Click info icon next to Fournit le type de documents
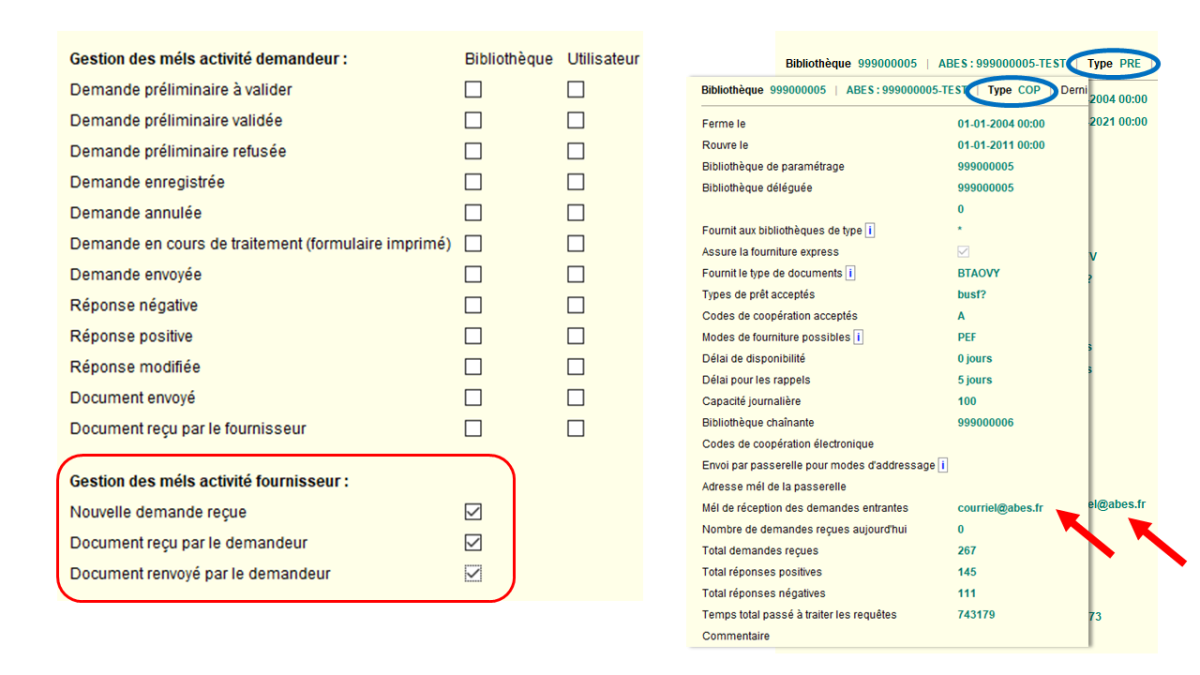Viewport: 1200px width, 675px height. 850,273
